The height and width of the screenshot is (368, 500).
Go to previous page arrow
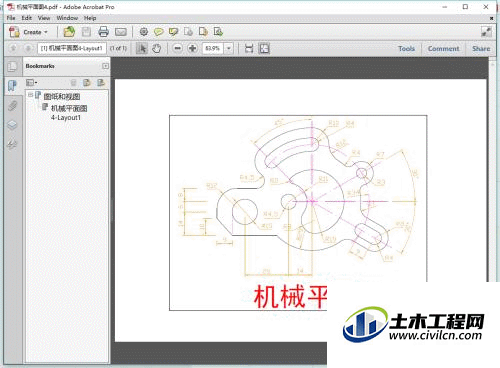(x=14, y=49)
